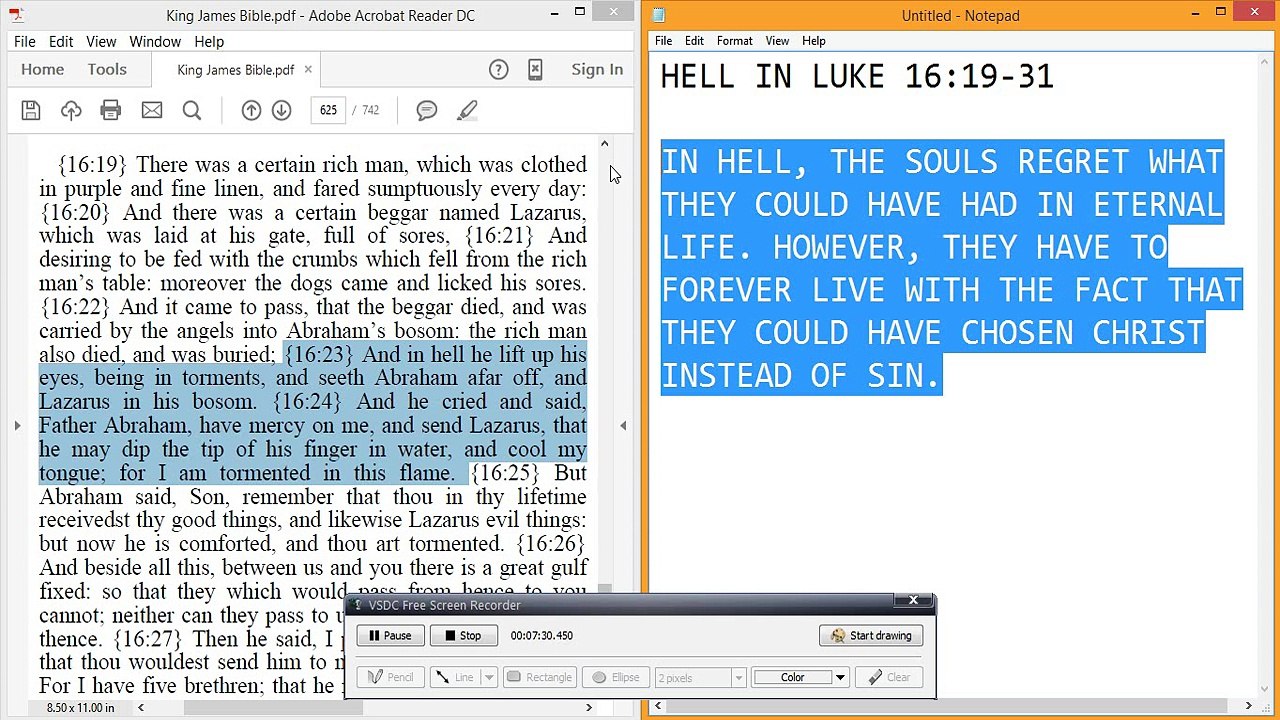Open the Help menu in Notepad
This screenshot has height=720, width=1280.
(x=814, y=41)
